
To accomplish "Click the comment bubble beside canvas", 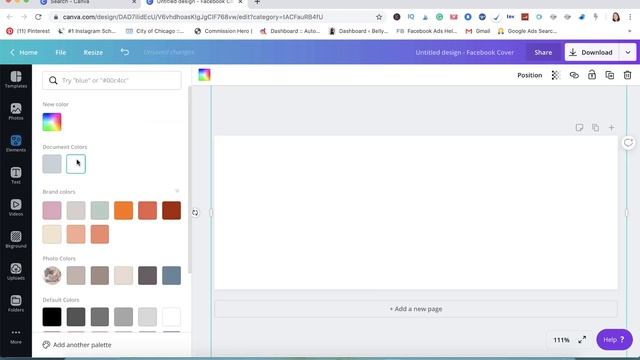I will coord(629,142).
